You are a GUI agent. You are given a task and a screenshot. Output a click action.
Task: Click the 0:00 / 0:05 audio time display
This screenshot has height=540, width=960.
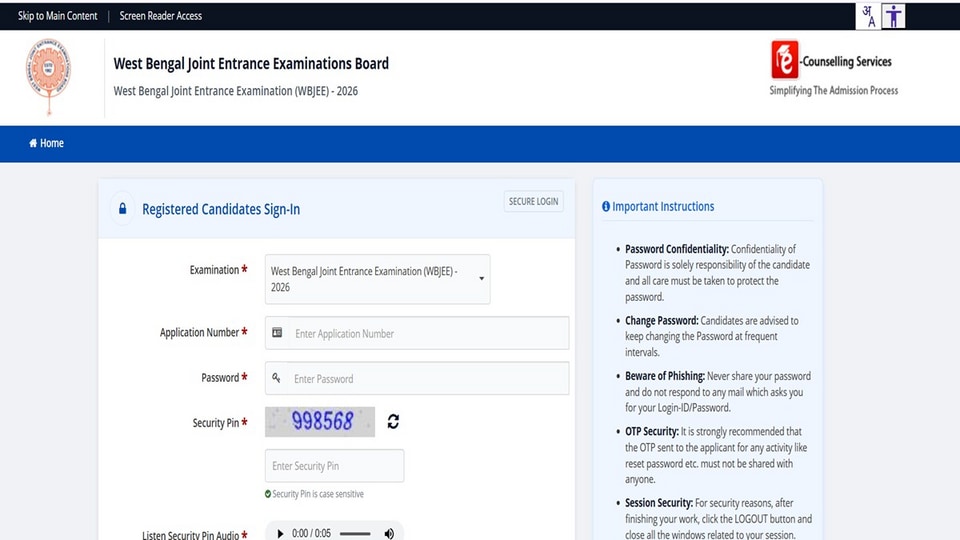312,534
